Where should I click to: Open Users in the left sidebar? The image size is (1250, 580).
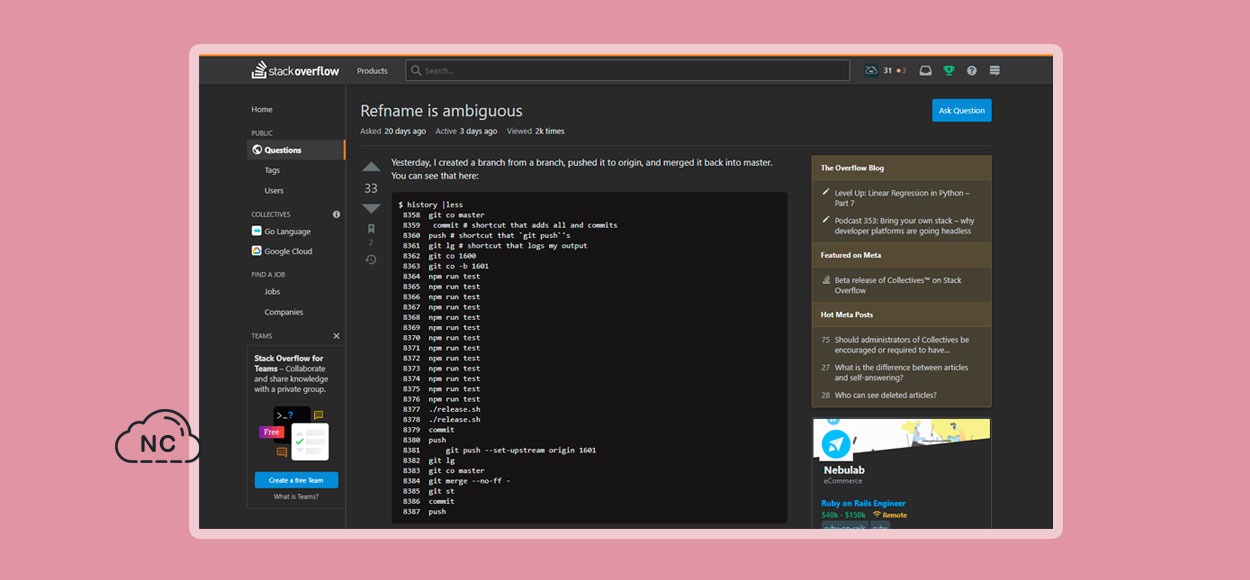click(274, 190)
